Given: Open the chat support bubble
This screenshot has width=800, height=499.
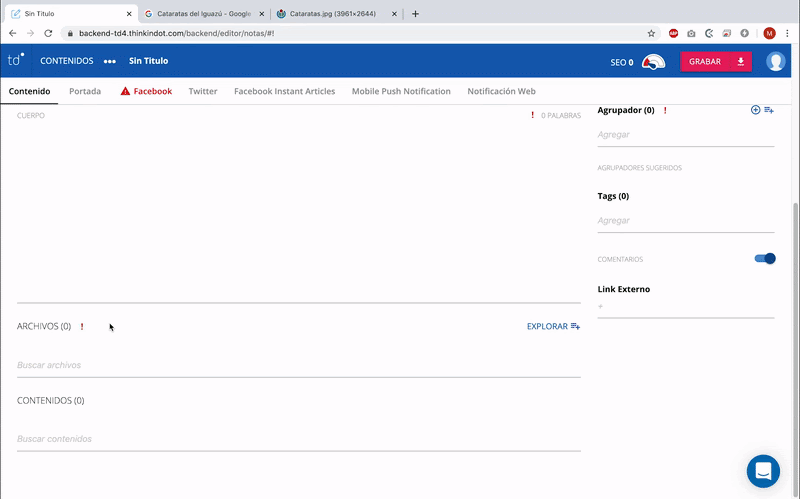Looking at the screenshot, I should pos(763,471).
